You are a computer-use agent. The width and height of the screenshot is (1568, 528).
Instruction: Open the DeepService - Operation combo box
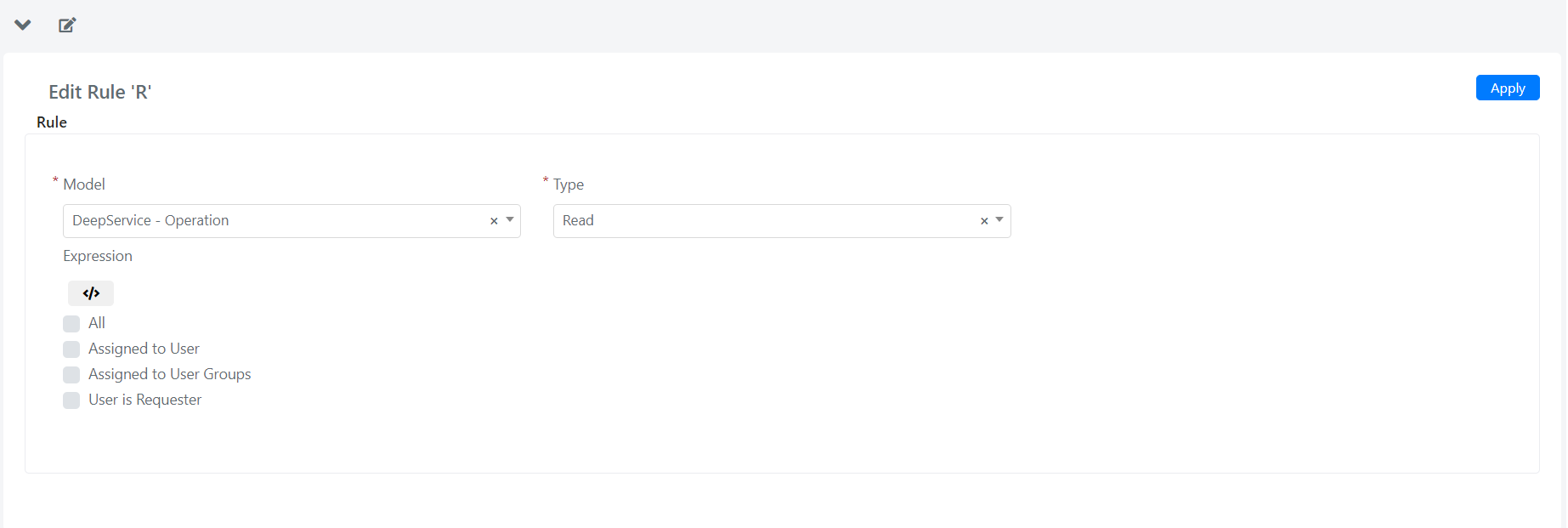coord(292,221)
